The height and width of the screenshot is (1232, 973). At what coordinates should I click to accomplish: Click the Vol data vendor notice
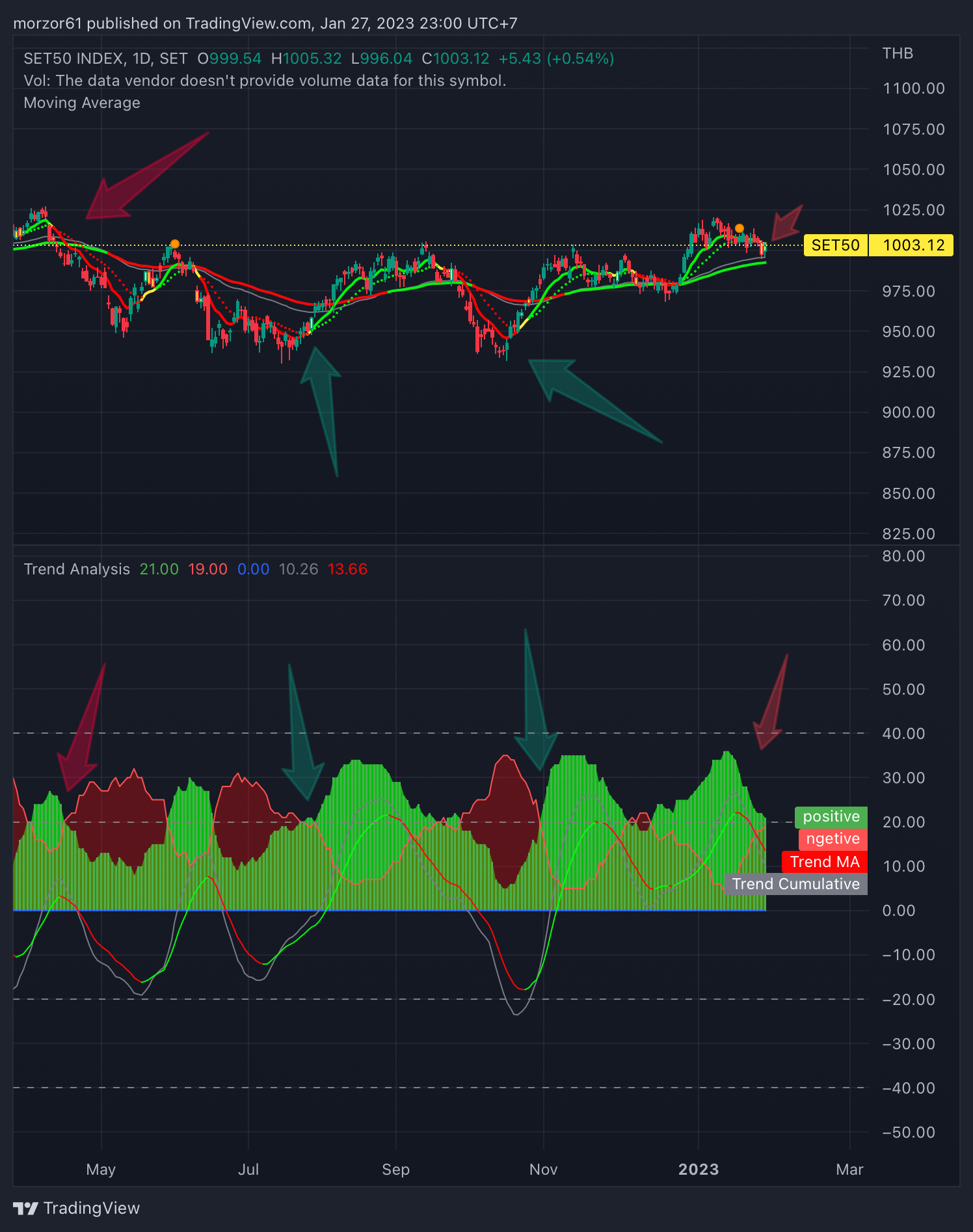click(265, 81)
